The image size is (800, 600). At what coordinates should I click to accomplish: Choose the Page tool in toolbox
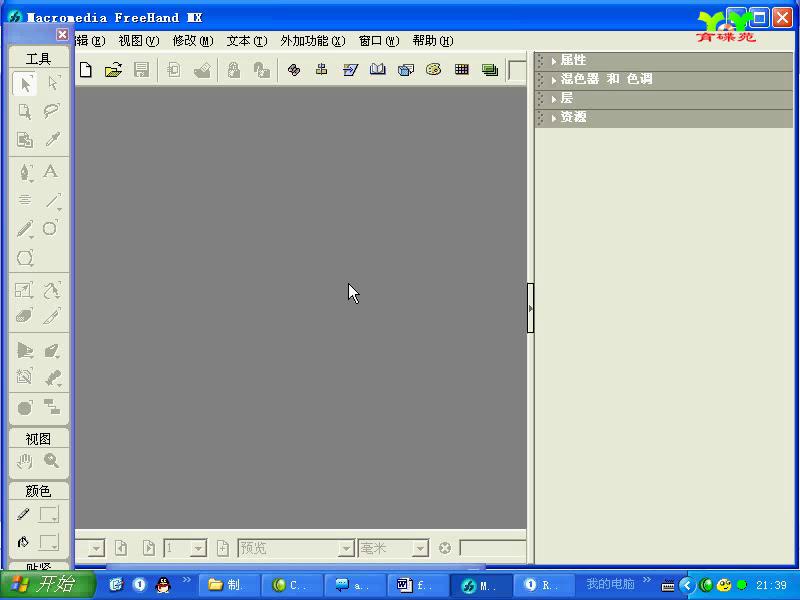(24, 111)
